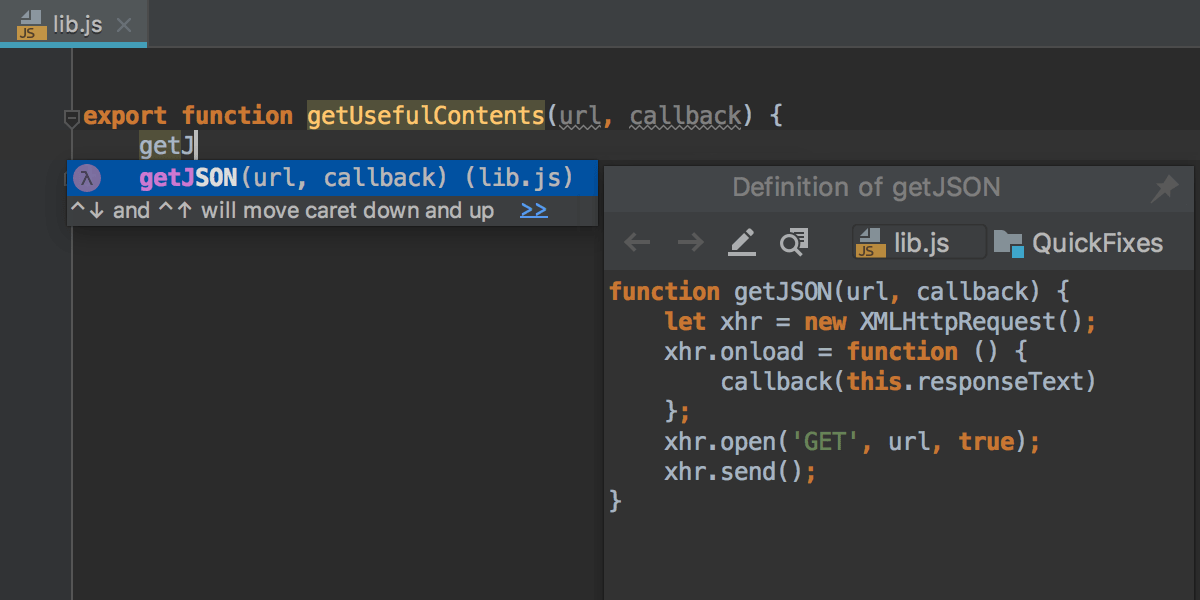Image resolution: width=1200 pixels, height=600 pixels.
Task: Click the Definition of getJSON title bar
Action: 866,187
